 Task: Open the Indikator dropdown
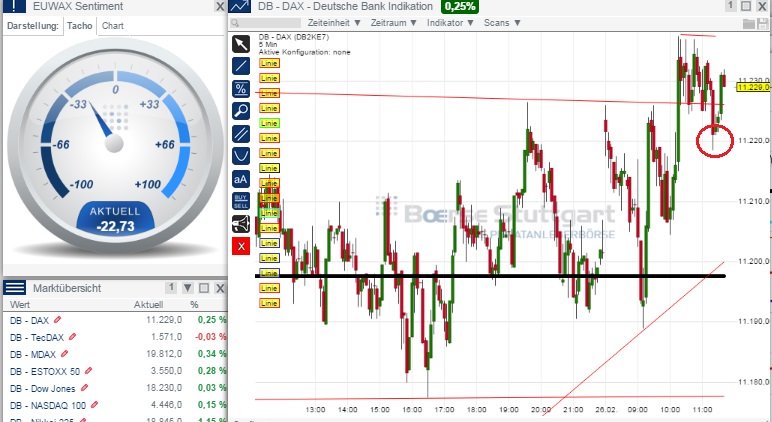[450, 23]
